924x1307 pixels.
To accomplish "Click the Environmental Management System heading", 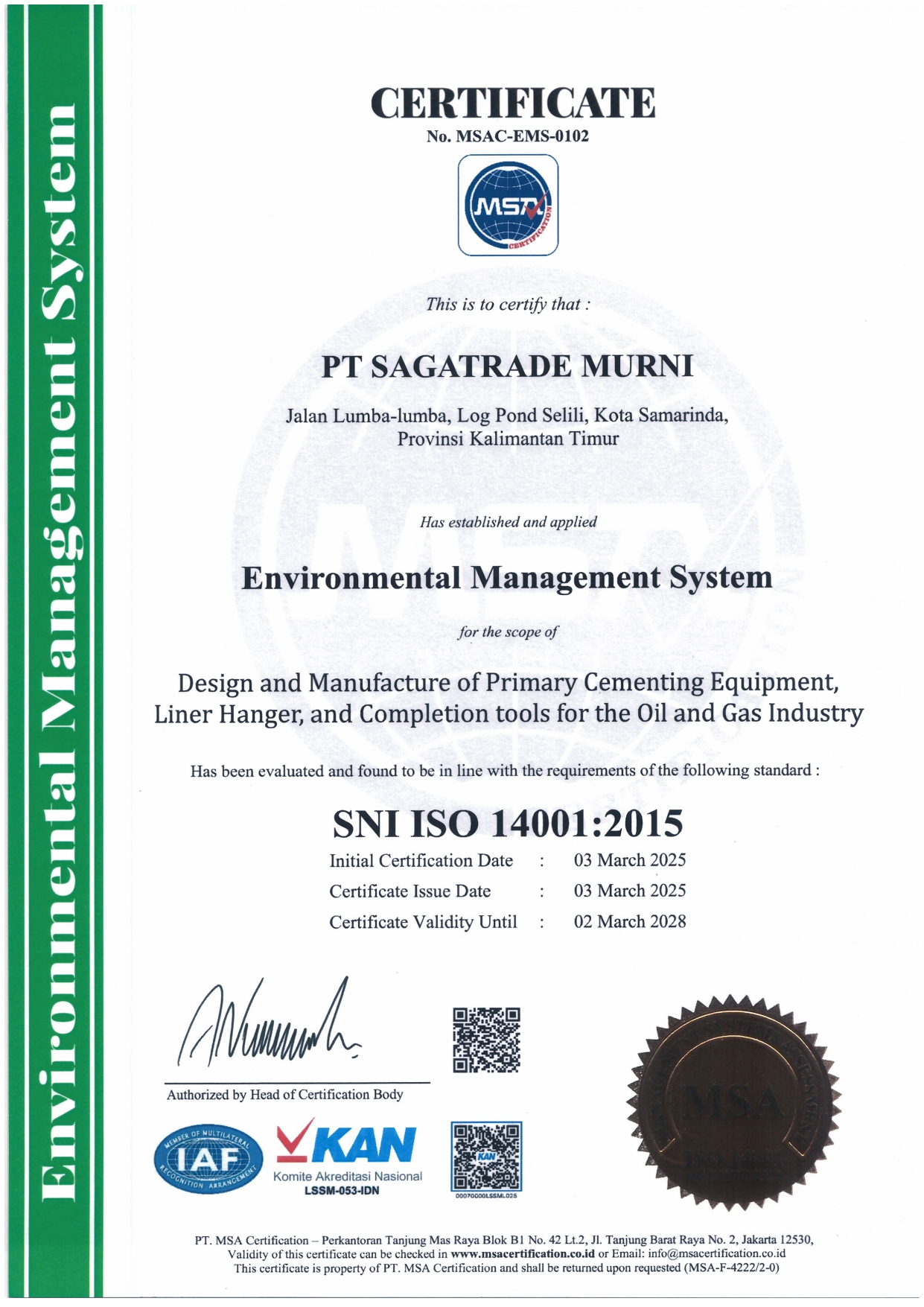I will click(x=507, y=578).
